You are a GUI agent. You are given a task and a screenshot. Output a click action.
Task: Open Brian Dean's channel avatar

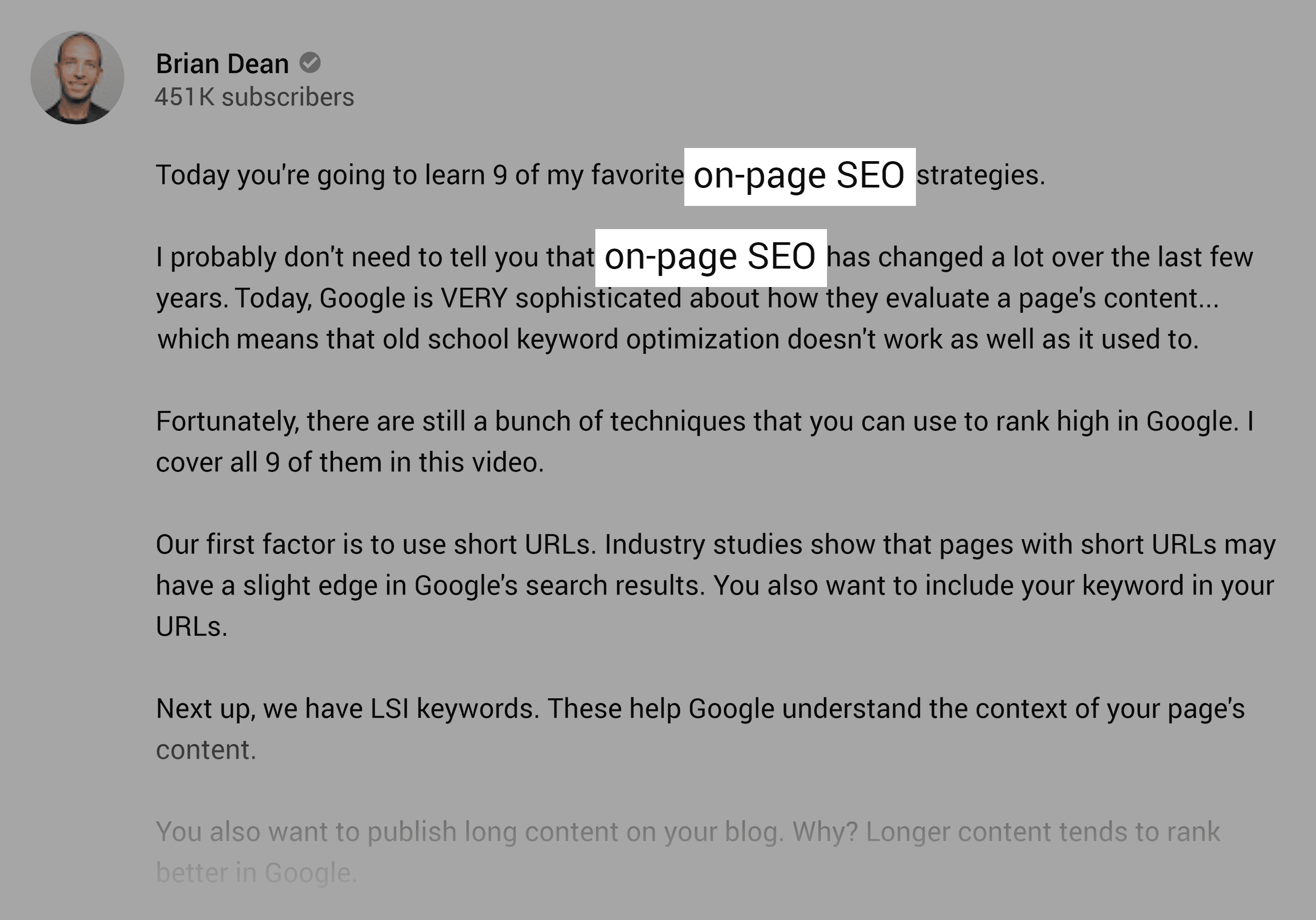coord(77,77)
